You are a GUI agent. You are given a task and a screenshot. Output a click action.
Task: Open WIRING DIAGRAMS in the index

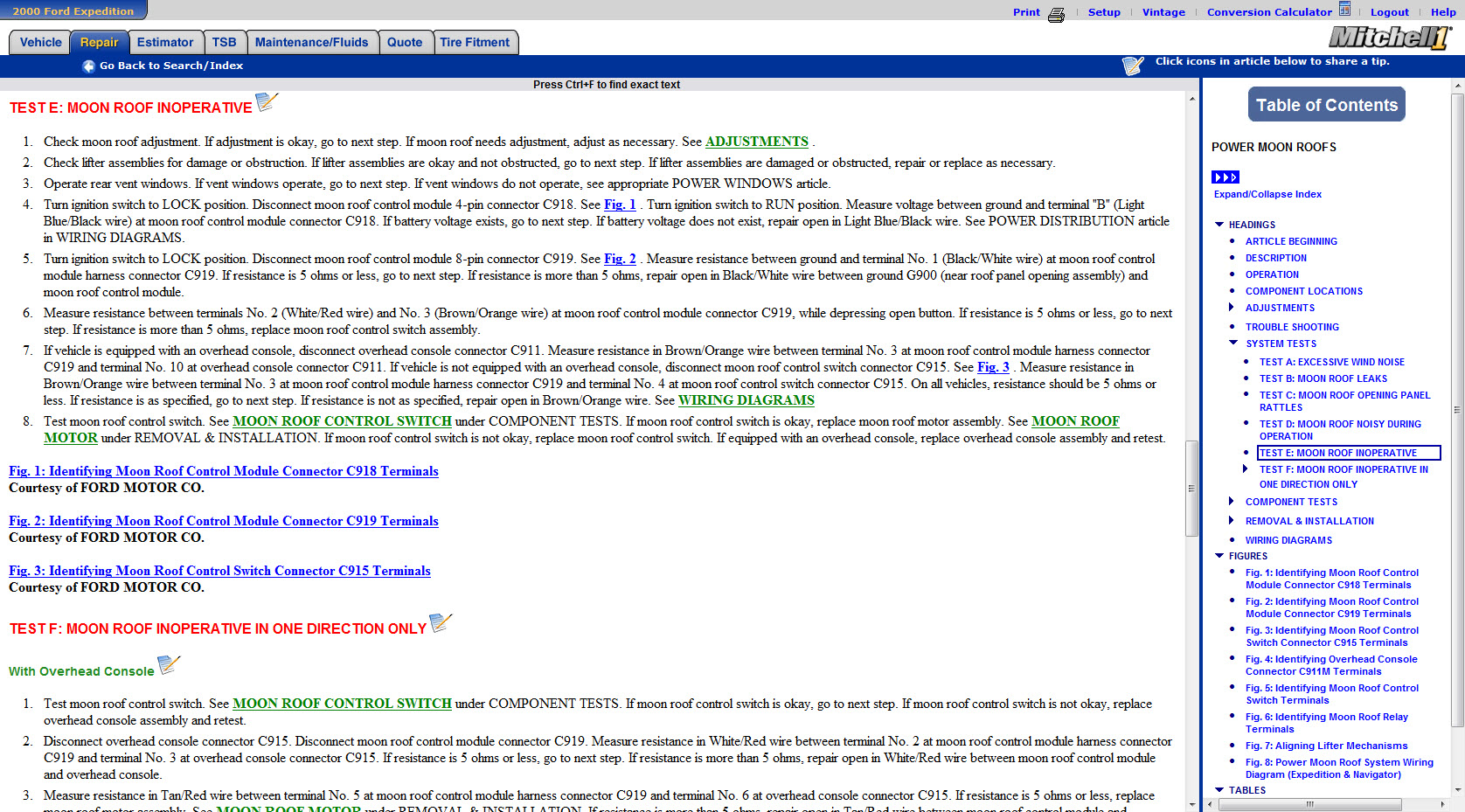tap(1288, 540)
